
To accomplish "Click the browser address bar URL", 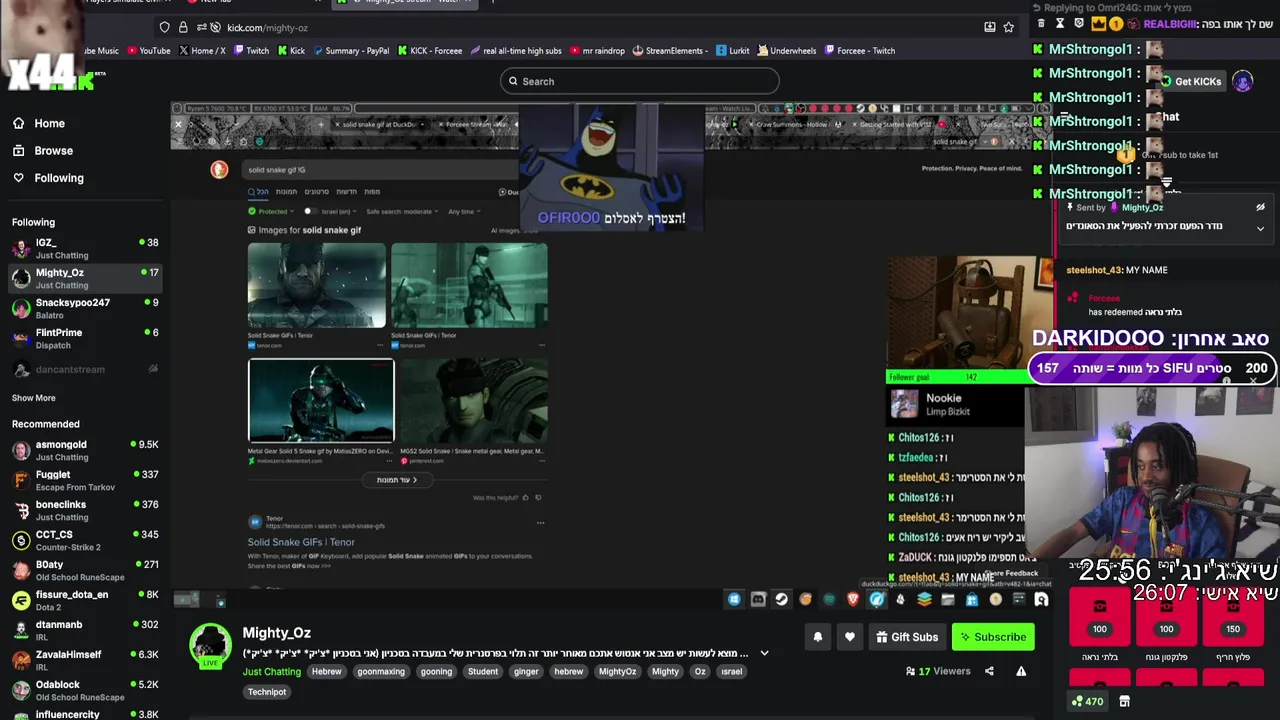I will [267, 27].
